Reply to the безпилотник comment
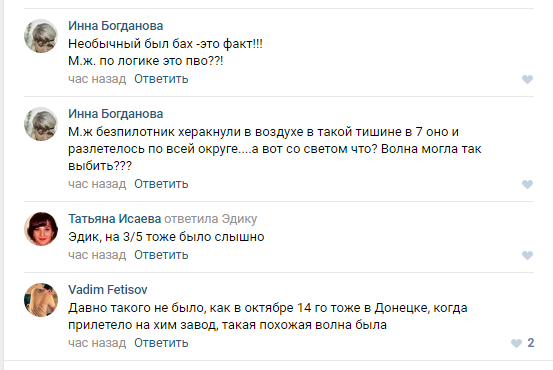 161,184
